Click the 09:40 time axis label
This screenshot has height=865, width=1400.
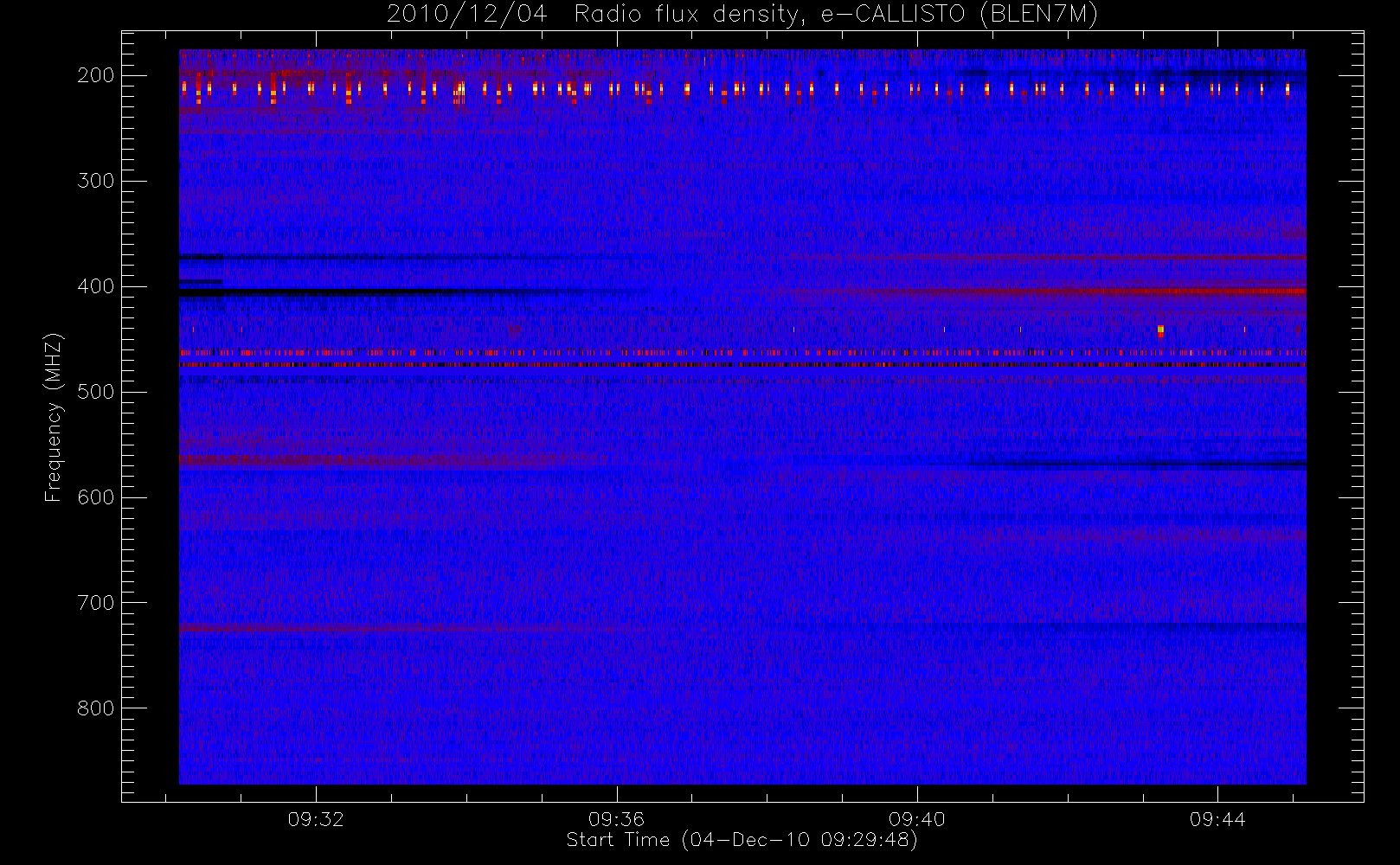(917, 819)
